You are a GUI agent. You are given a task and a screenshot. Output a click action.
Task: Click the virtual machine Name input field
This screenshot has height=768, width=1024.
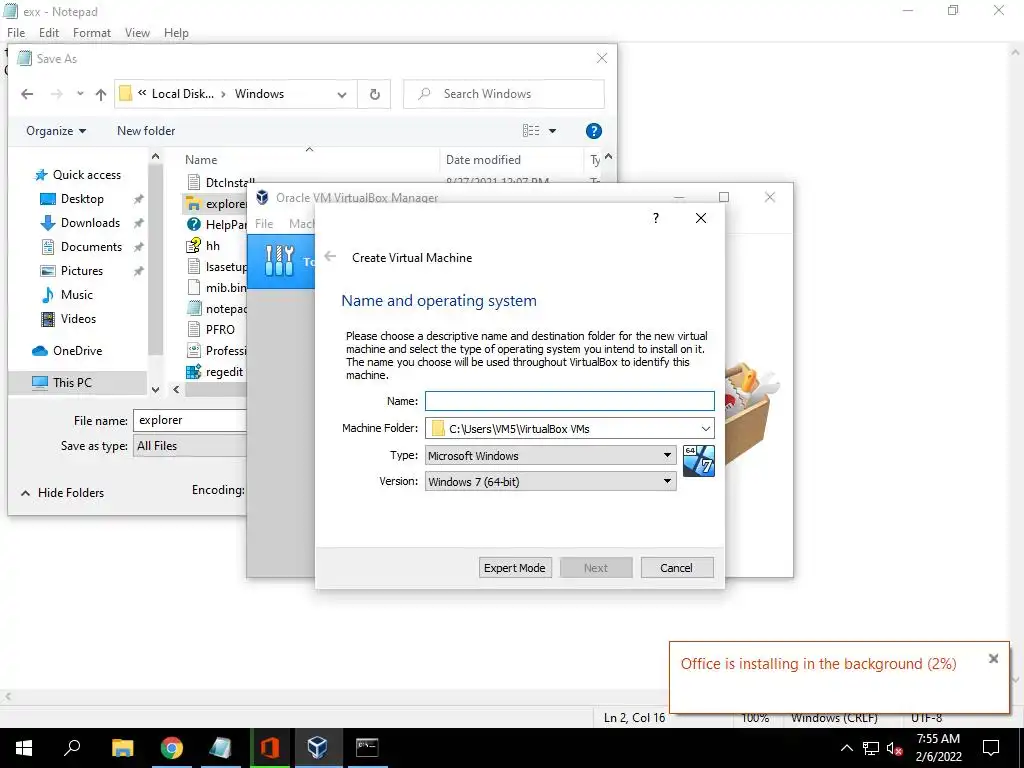pyautogui.click(x=569, y=401)
